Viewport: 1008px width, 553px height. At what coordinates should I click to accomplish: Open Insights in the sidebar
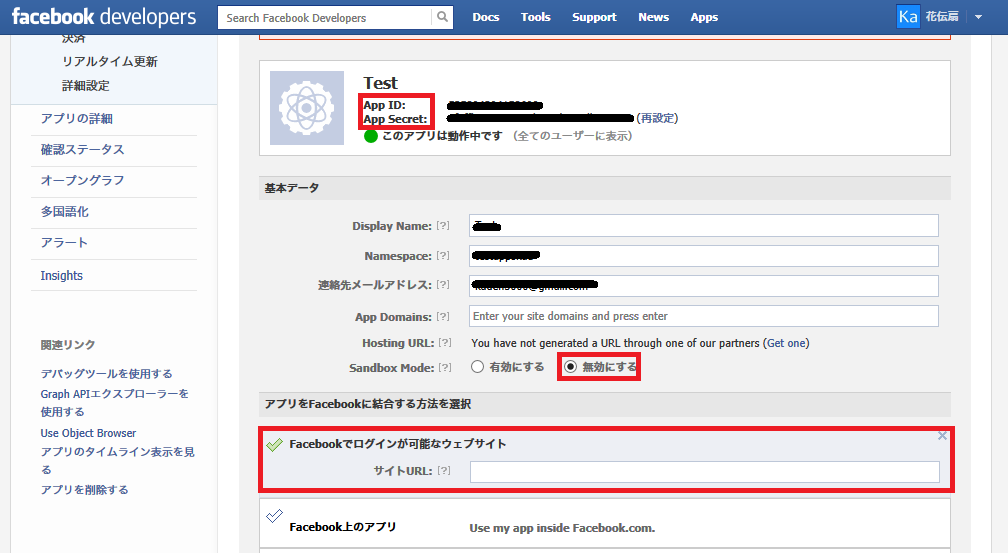pyautogui.click(x=62, y=275)
